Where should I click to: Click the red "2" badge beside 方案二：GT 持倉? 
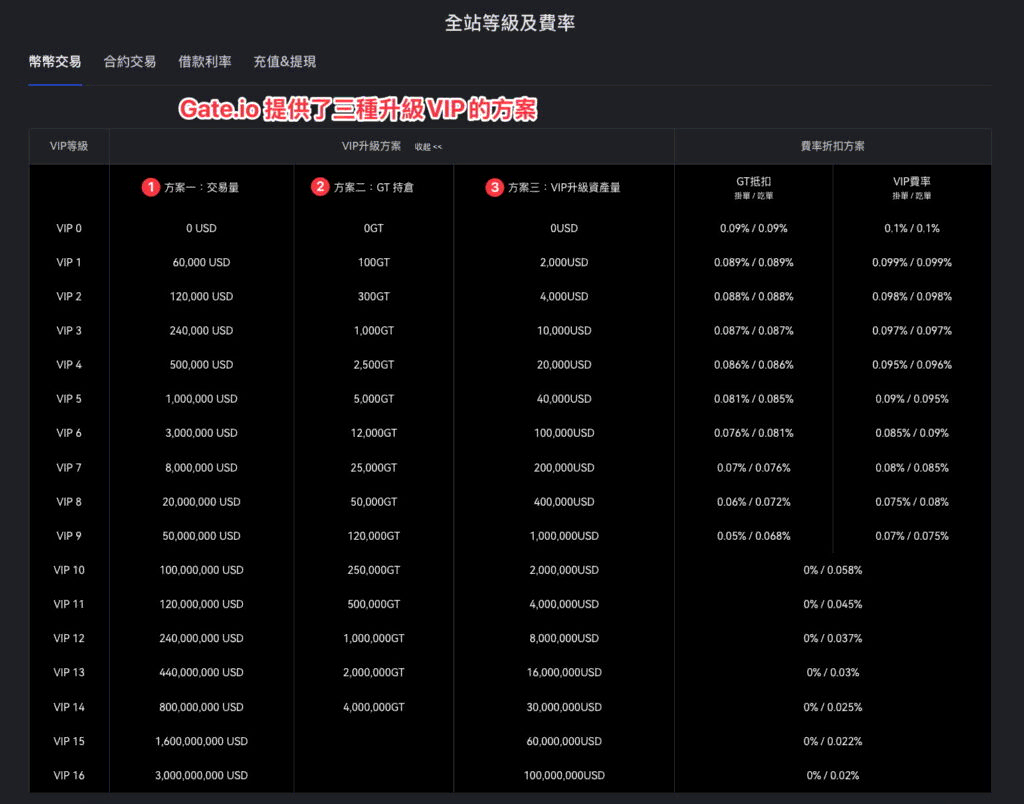click(x=320, y=187)
